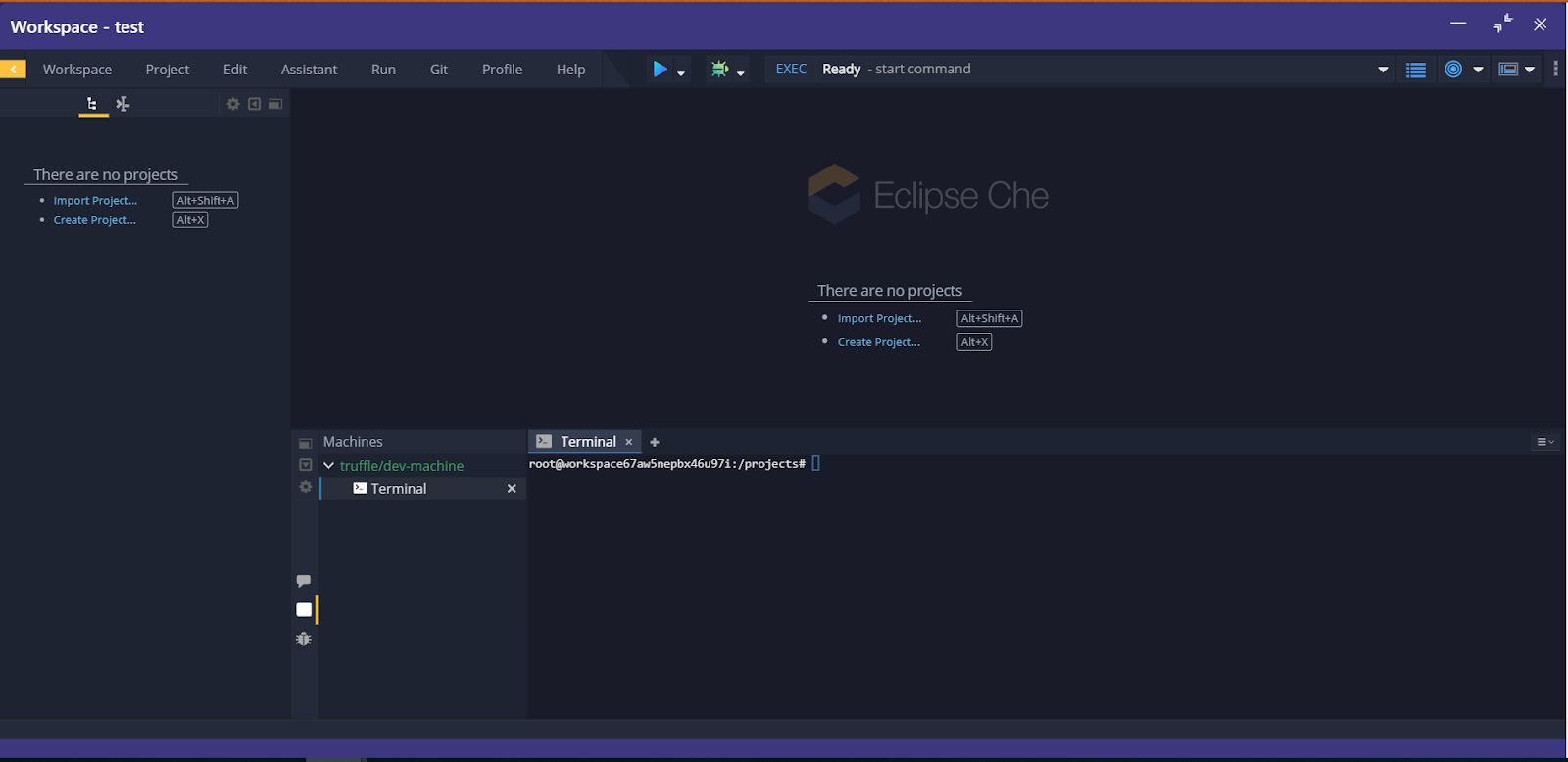
Task: Open the Help menu
Action: click(570, 70)
